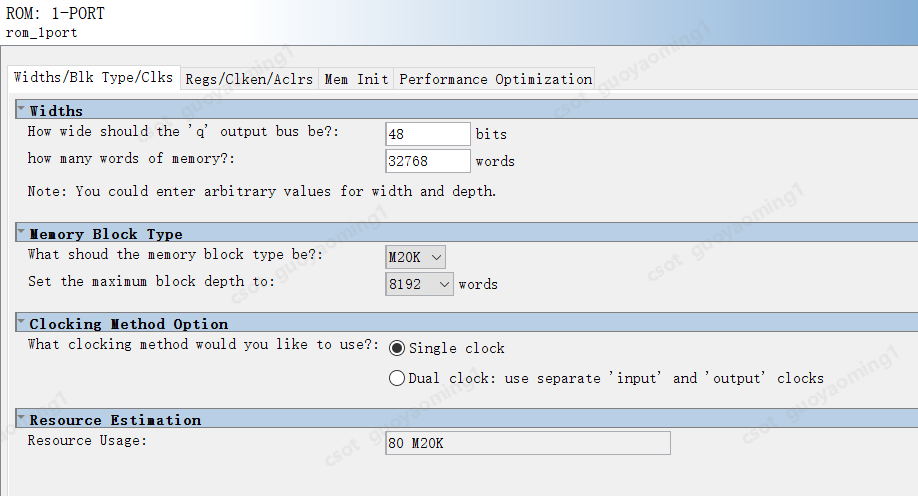The image size is (918, 496).
Task: Open the M20K memory block type dropdown
Action: pyautogui.click(x=415, y=257)
